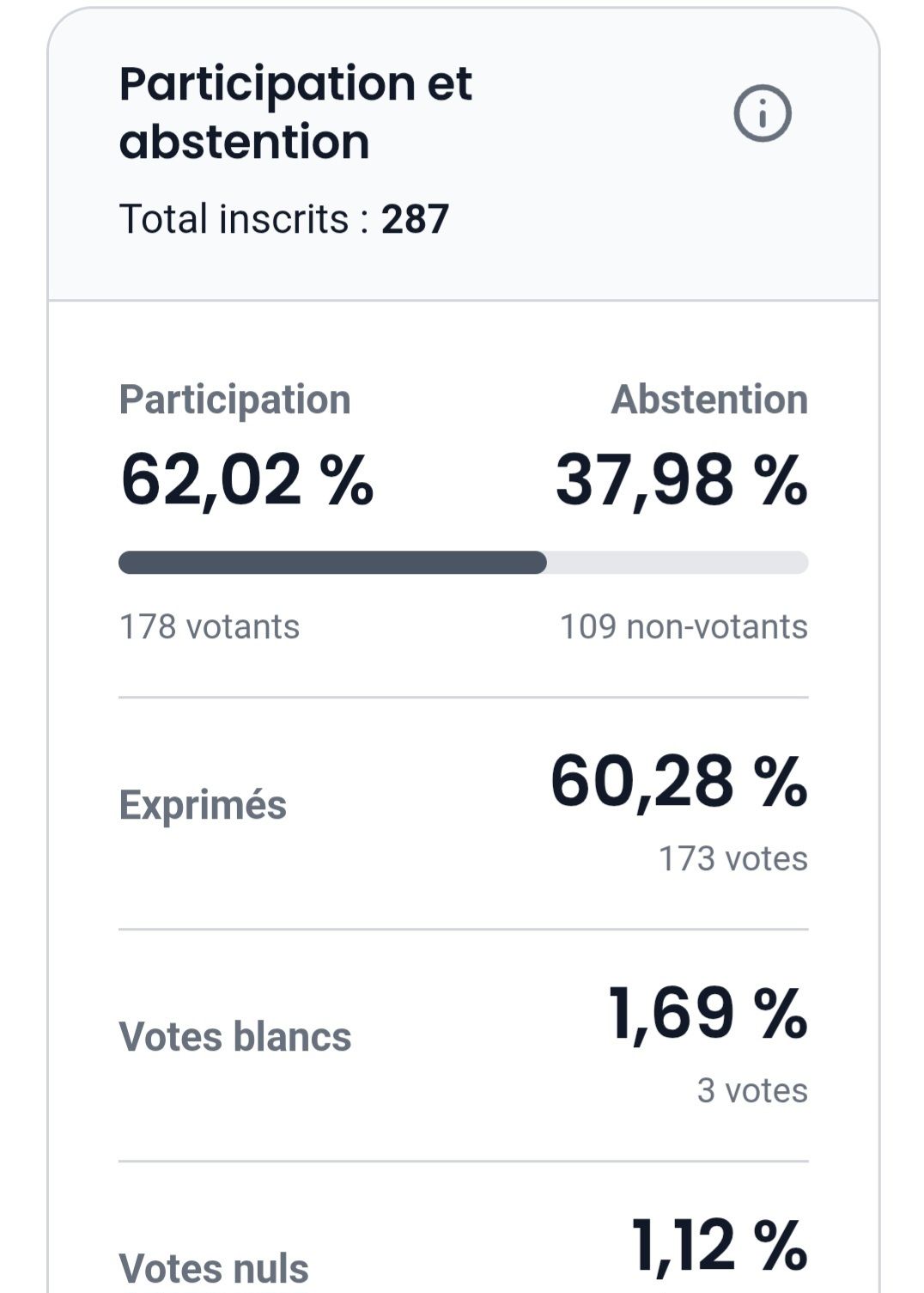Viewport: 924px width, 1293px height.
Task: Click the 62,02 % participation value
Action: pyautogui.click(x=247, y=479)
